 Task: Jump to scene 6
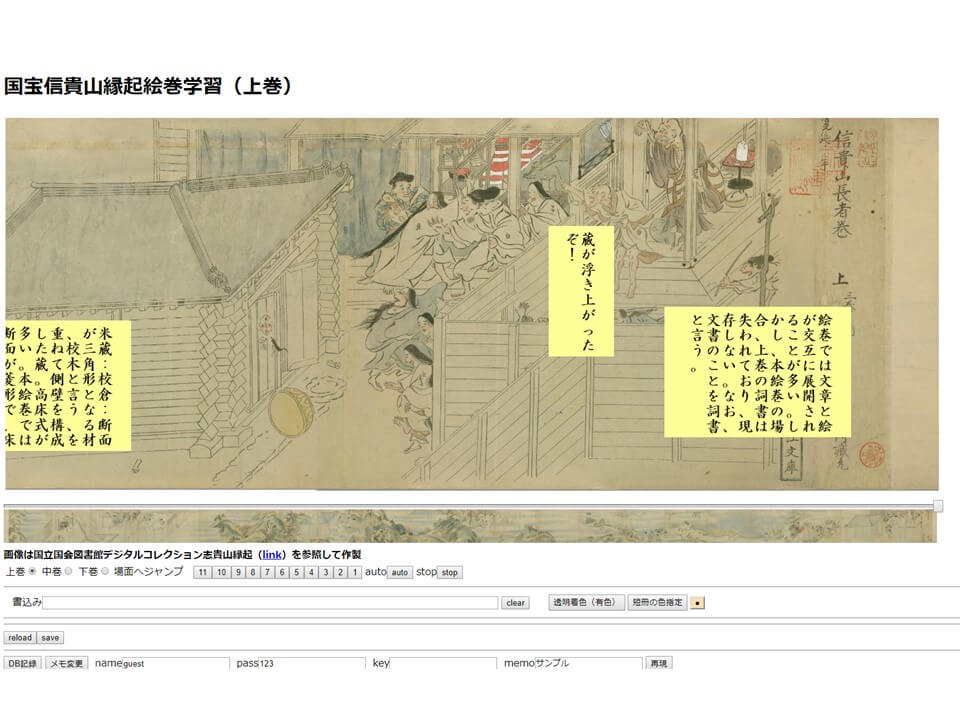282,572
